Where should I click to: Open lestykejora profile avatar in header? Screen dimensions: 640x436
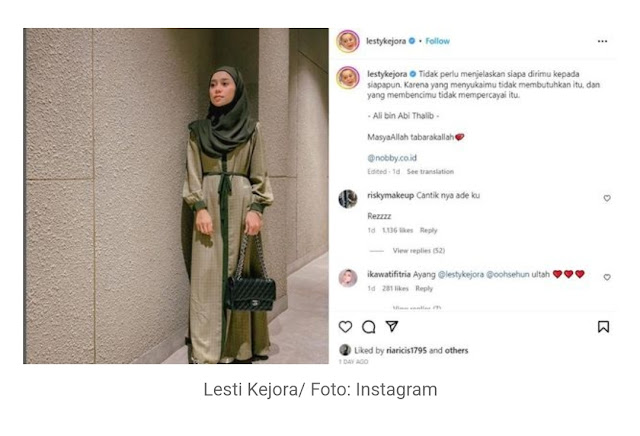pyautogui.click(x=348, y=41)
